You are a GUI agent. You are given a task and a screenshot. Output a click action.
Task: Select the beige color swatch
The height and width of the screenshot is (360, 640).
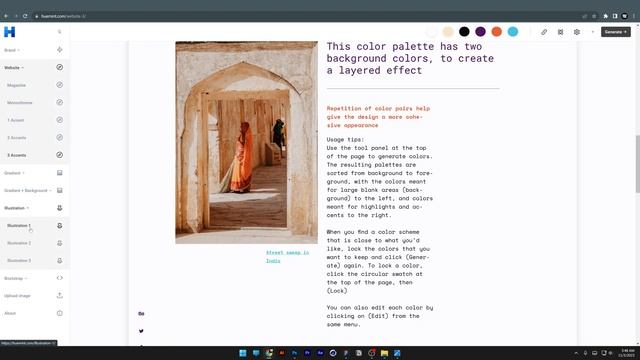[448, 32]
